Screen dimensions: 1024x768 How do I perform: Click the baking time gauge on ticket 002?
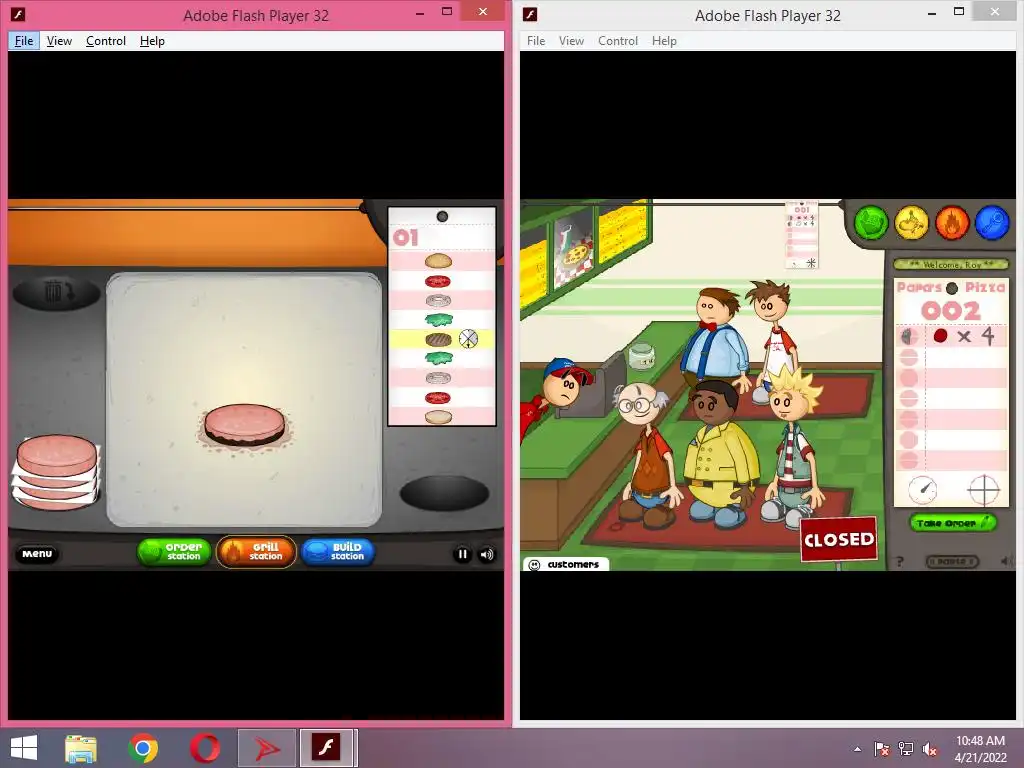[922, 489]
